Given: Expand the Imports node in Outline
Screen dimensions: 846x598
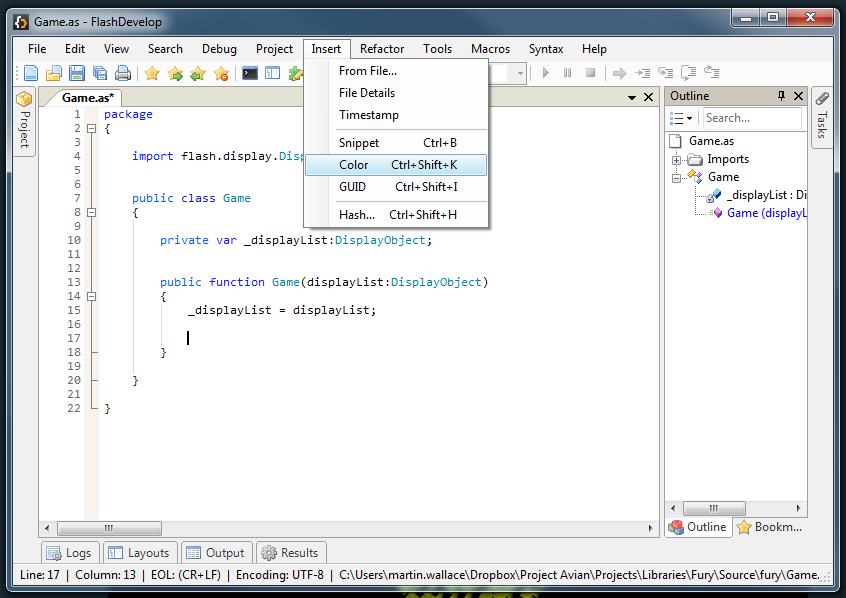Looking at the screenshot, I should pyautogui.click(x=677, y=160).
